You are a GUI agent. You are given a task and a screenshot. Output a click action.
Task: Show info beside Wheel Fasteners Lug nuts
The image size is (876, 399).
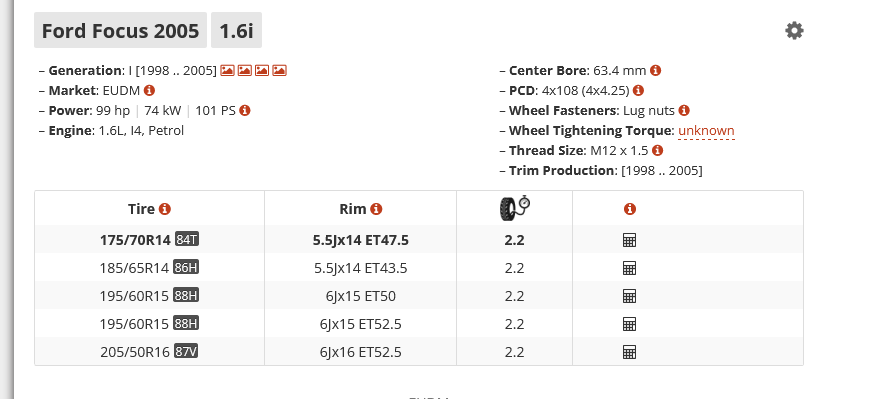coord(684,110)
